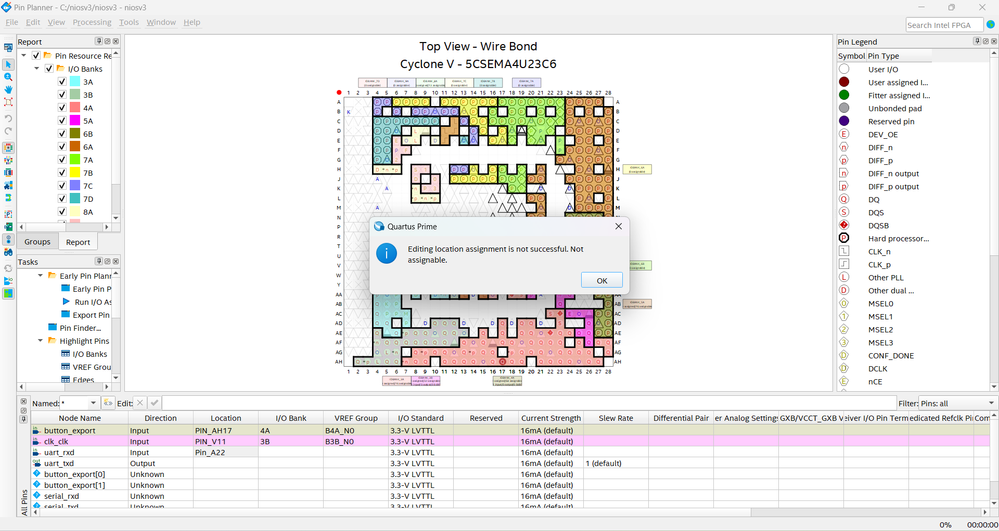Screen dimensions: 999x531
Task: Close the Tasks panel
Action: [x=116, y=261]
